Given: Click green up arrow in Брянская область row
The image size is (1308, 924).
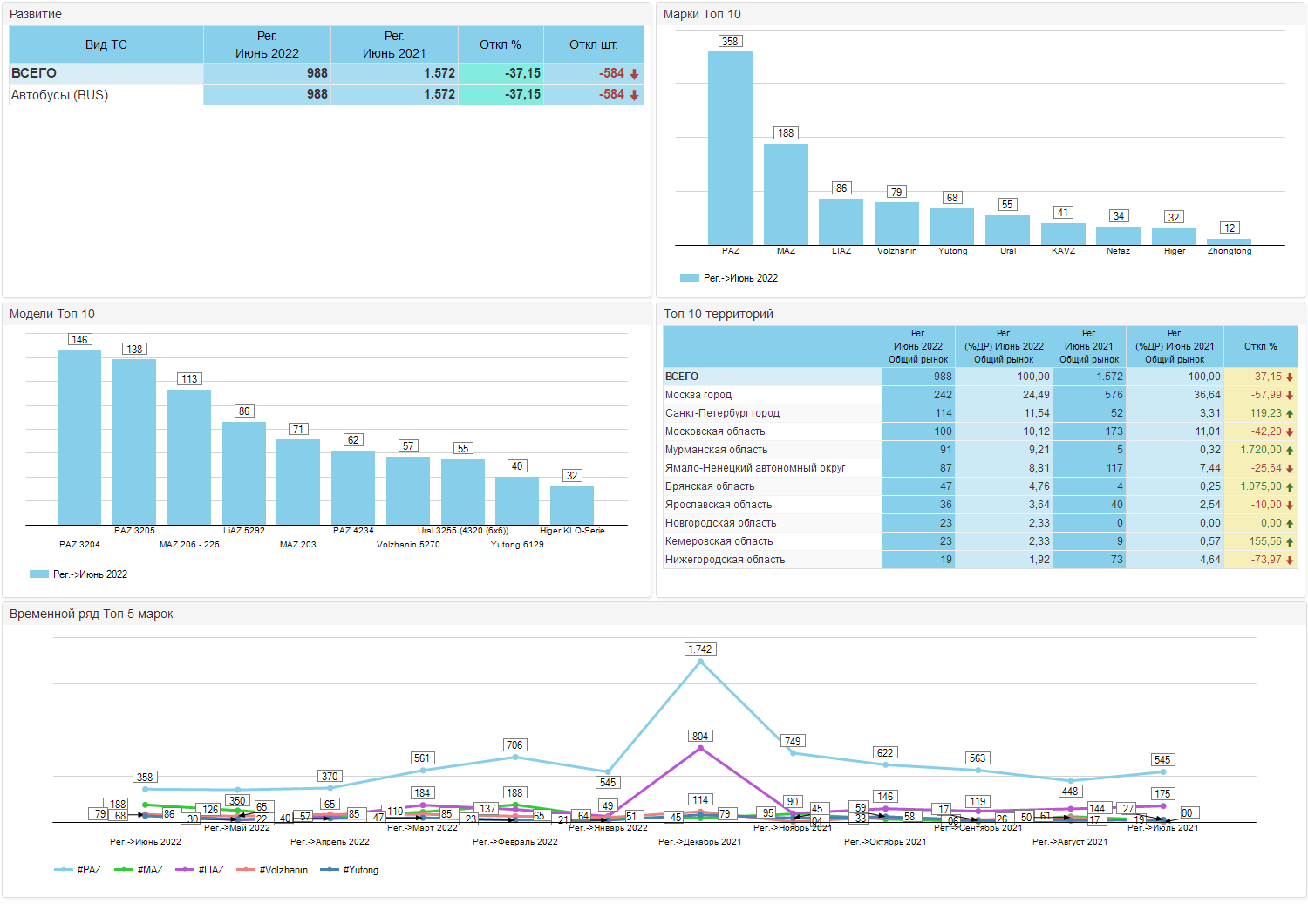Looking at the screenshot, I should [x=1290, y=487].
